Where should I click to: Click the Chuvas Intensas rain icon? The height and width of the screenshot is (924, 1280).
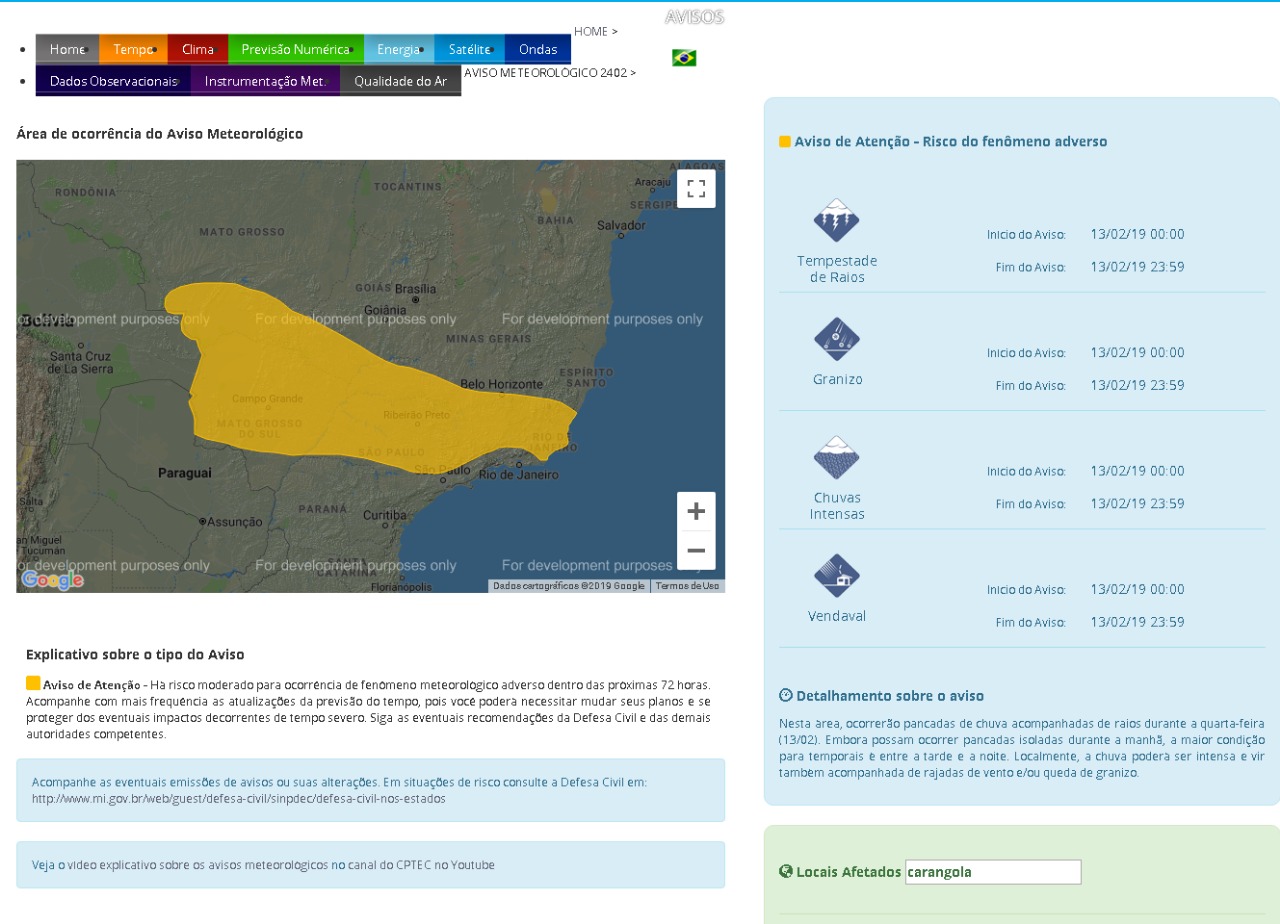coord(836,458)
